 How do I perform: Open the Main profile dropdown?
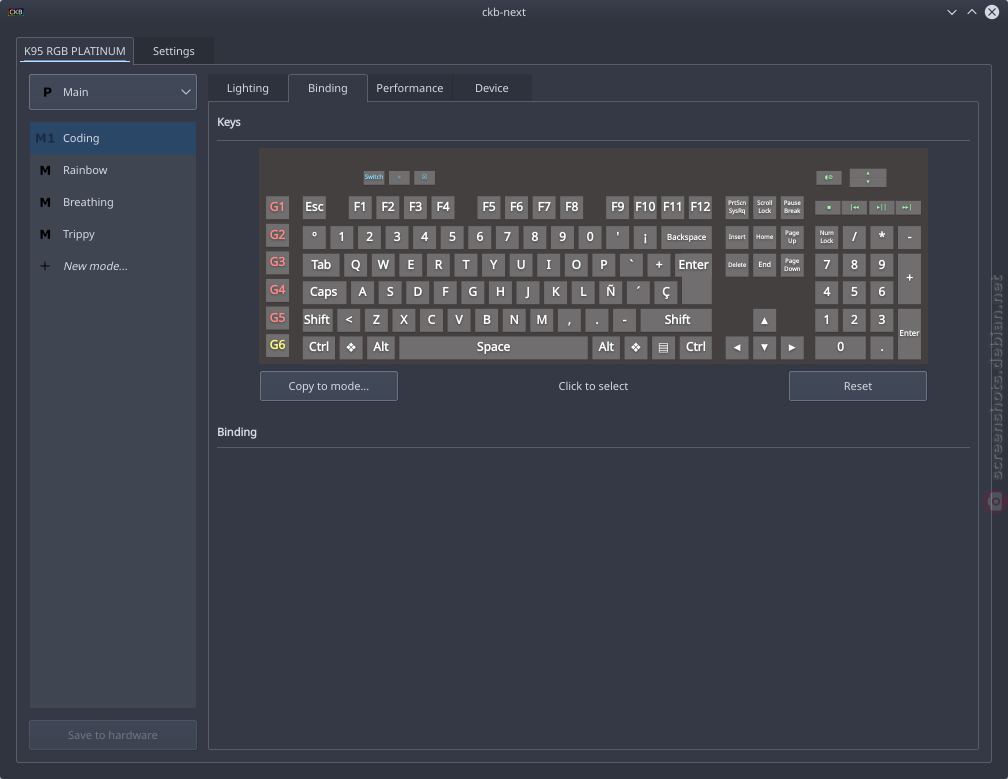coord(113,92)
